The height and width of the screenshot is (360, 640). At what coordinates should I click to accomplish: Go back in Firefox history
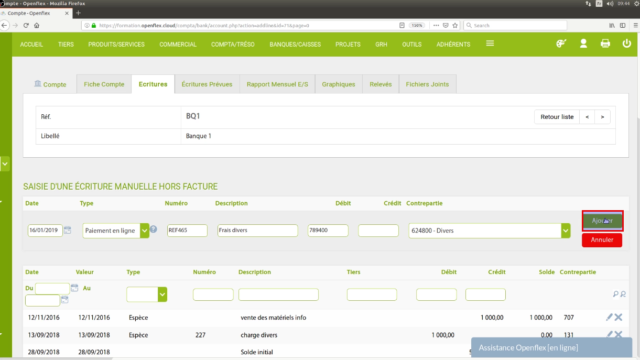point(4,25)
